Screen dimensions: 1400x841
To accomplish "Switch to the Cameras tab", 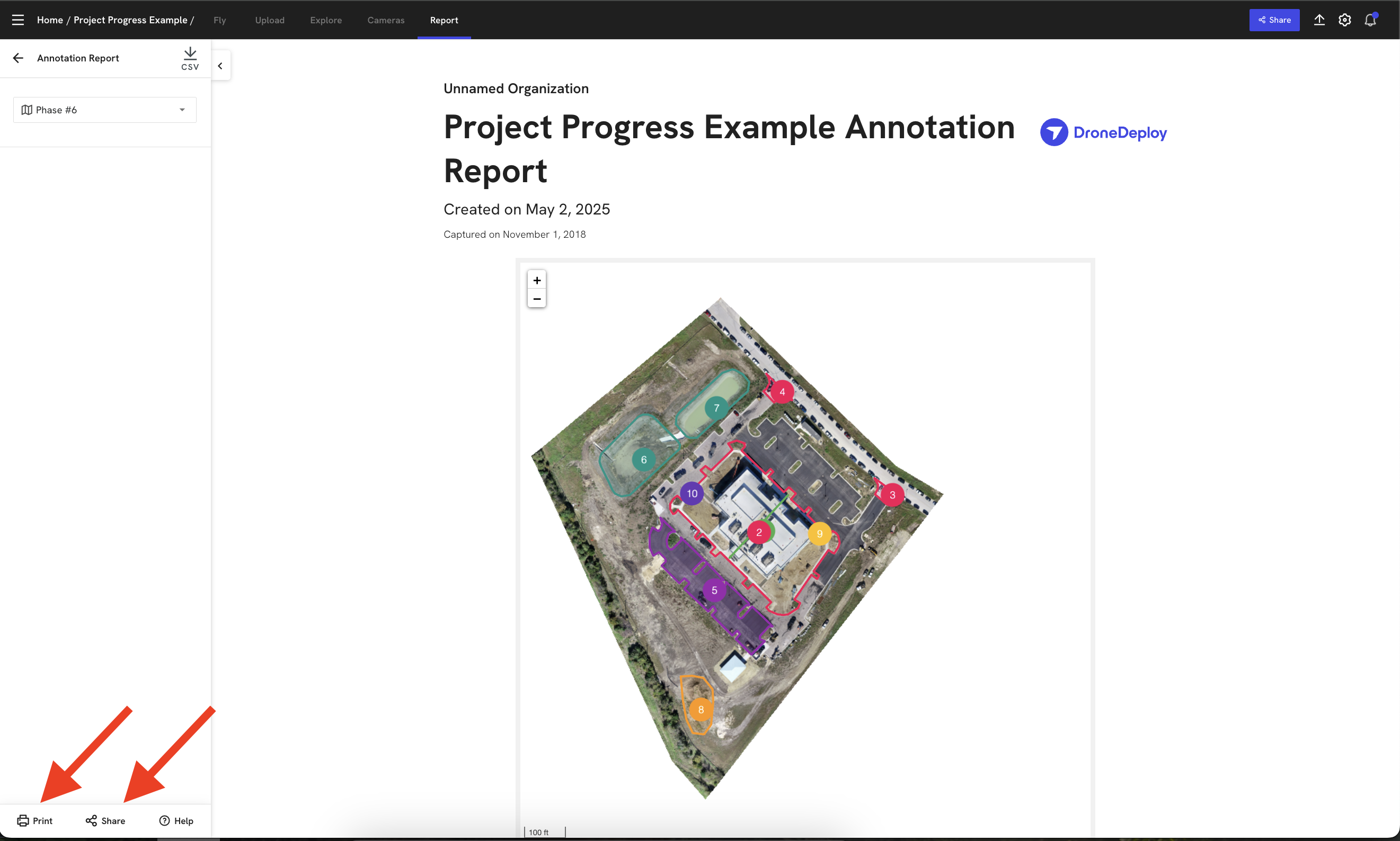I will pyautogui.click(x=386, y=20).
